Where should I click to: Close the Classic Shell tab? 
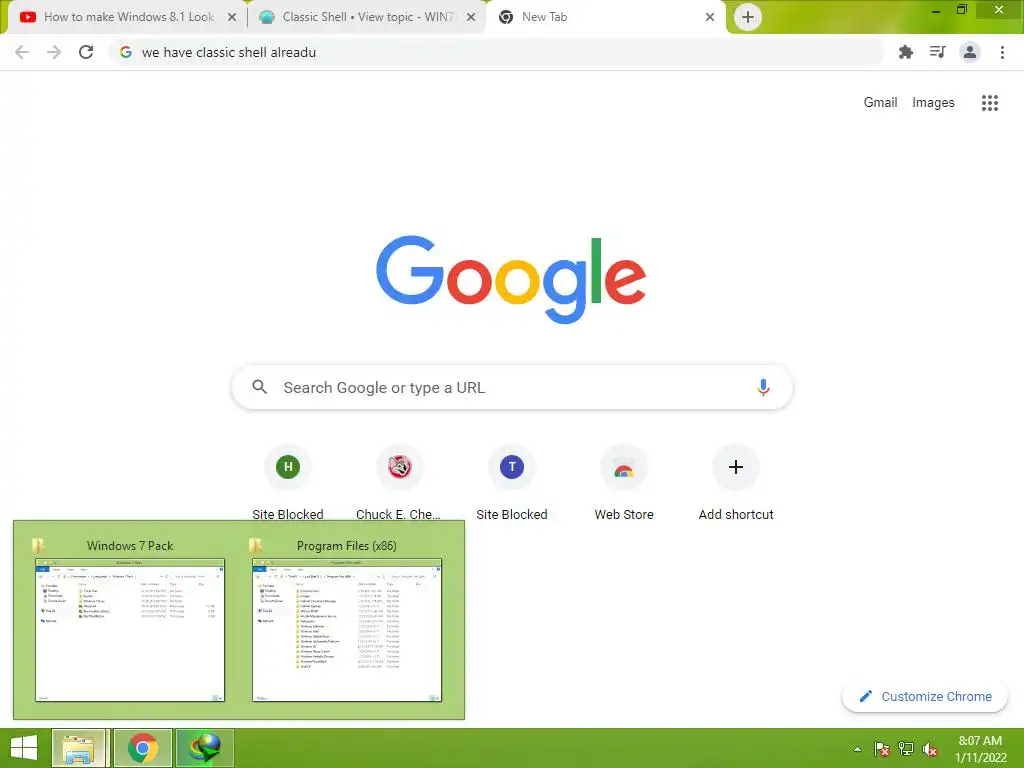point(471,17)
